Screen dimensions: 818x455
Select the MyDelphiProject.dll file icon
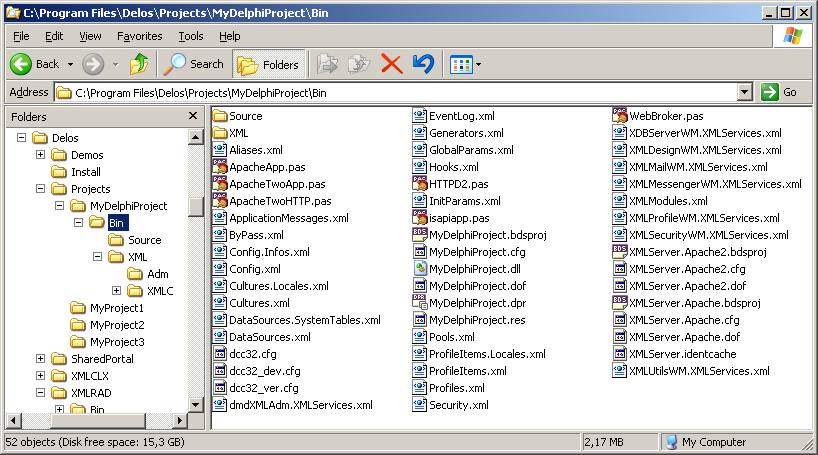[x=420, y=269]
